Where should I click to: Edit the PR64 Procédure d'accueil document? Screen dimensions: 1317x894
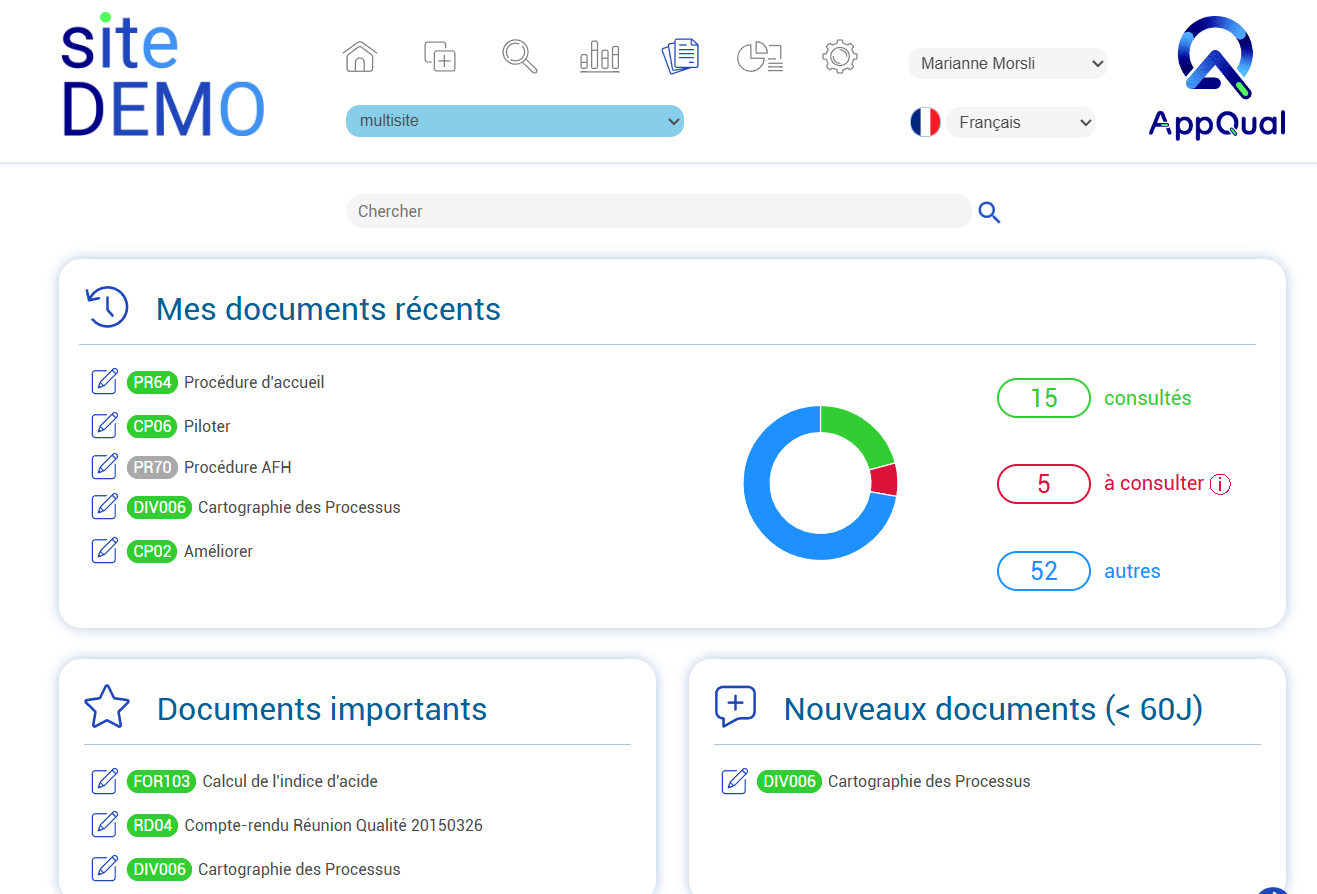click(x=105, y=382)
